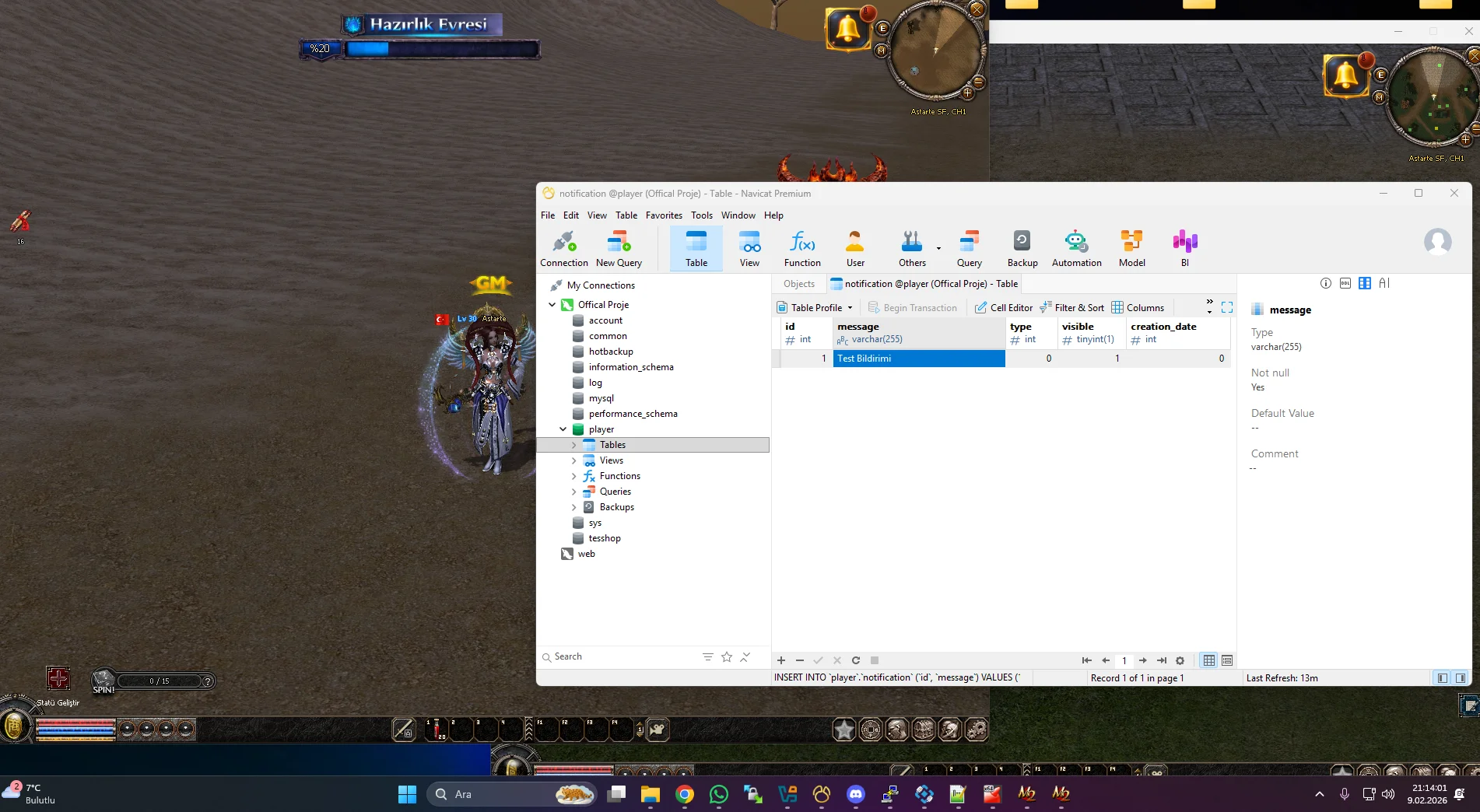Screen dimensions: 1480x812
Task: Switch to form view layout
Action: point(1227,660)
